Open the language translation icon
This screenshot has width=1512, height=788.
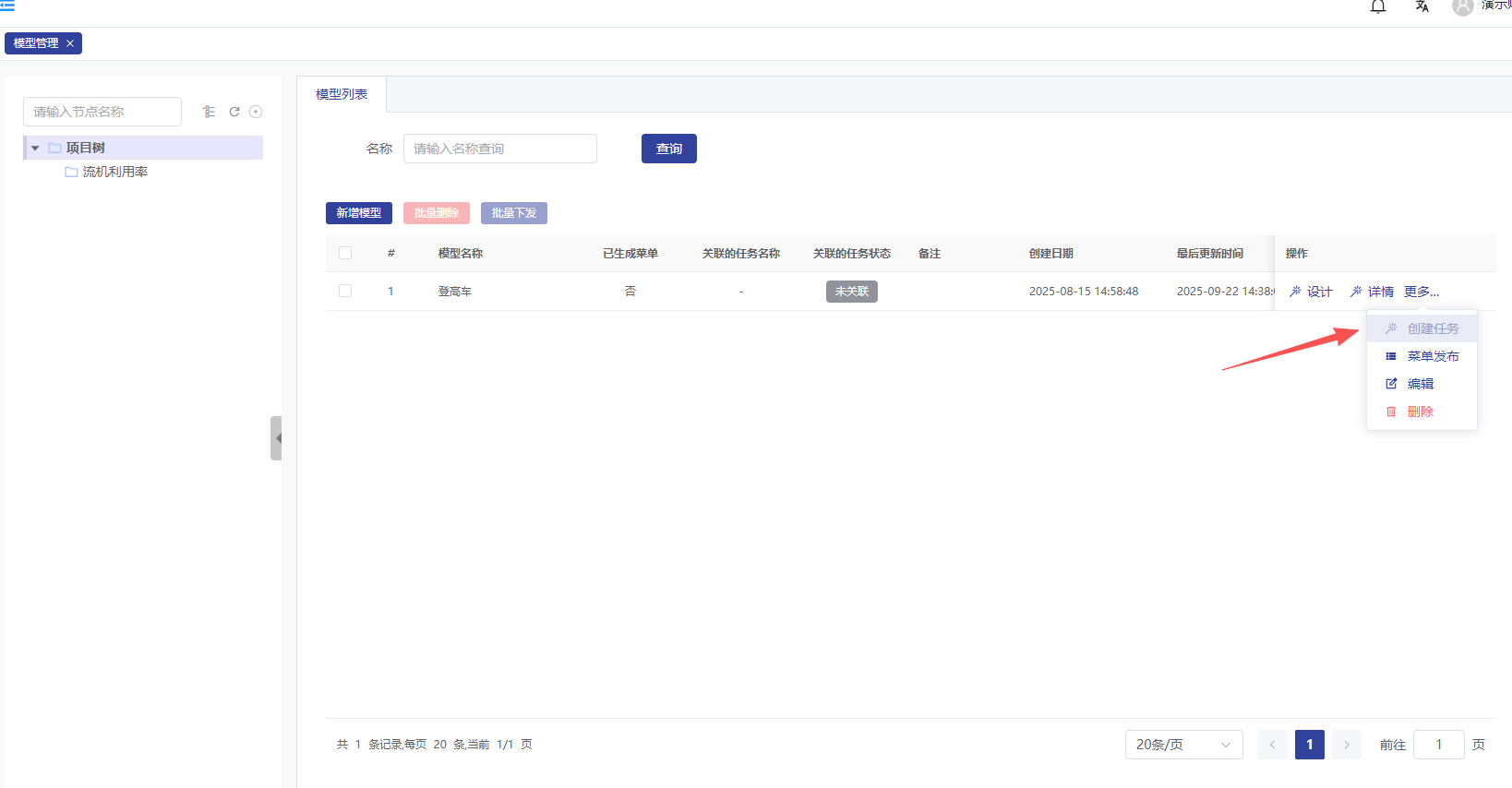click(1422, 7)
